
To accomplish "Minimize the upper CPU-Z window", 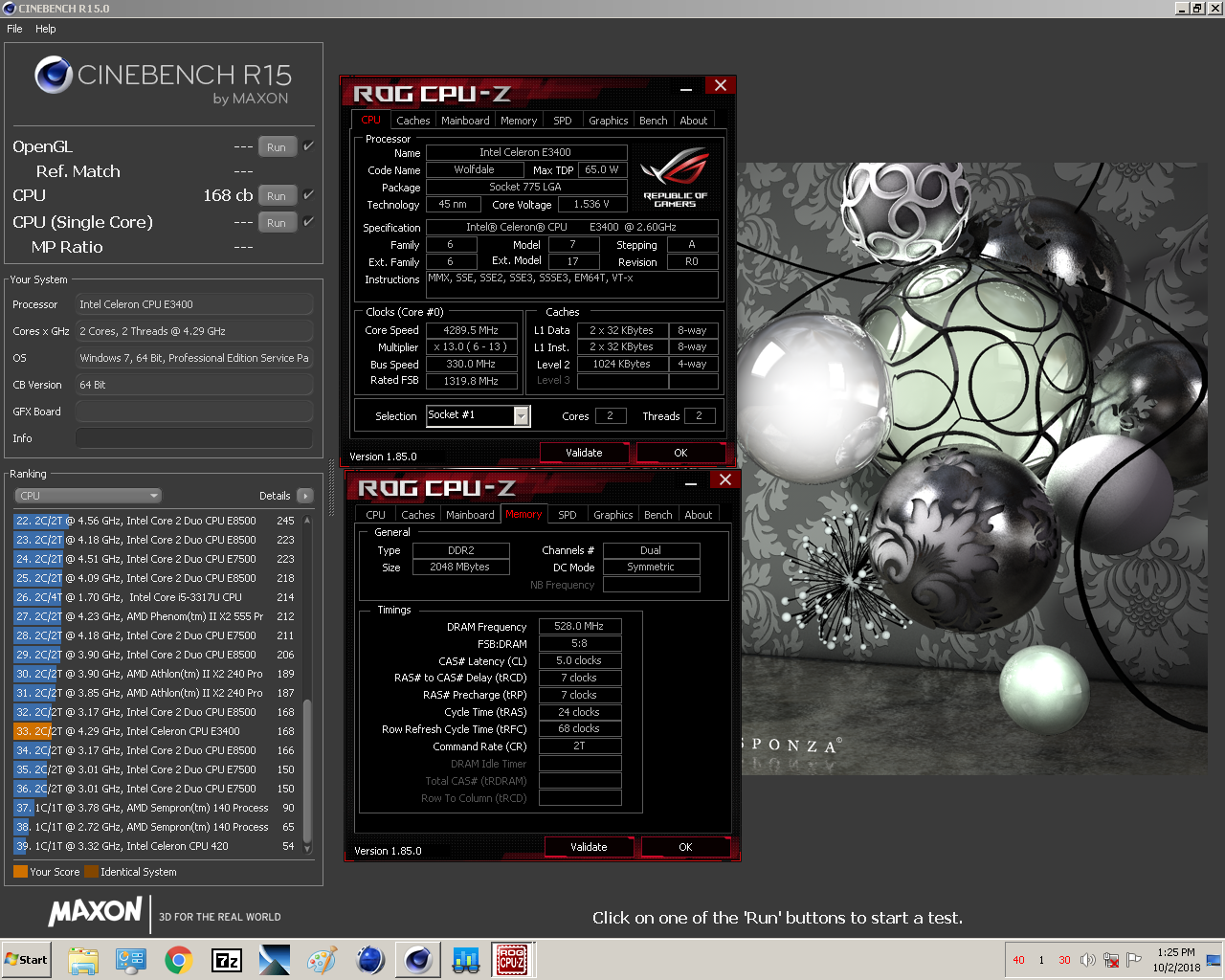I will pos(686,89).
